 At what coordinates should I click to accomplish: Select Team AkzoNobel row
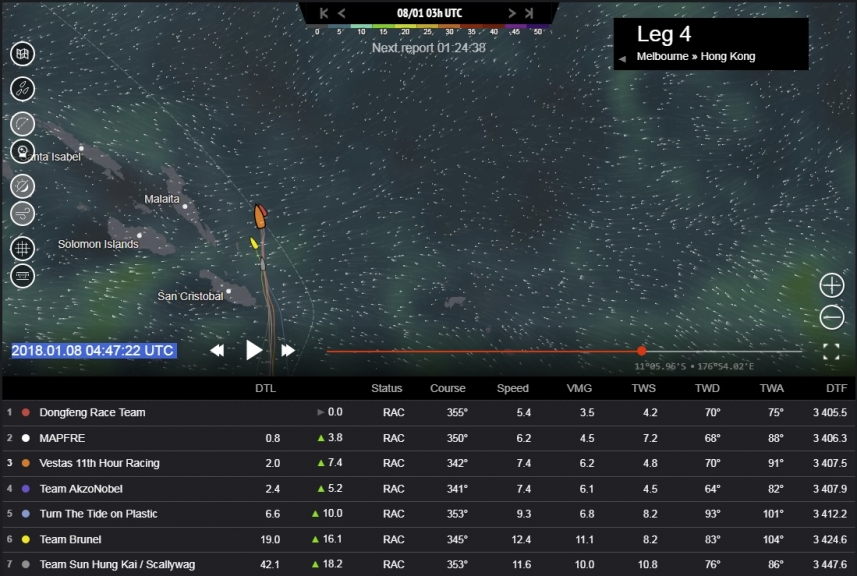428,489
